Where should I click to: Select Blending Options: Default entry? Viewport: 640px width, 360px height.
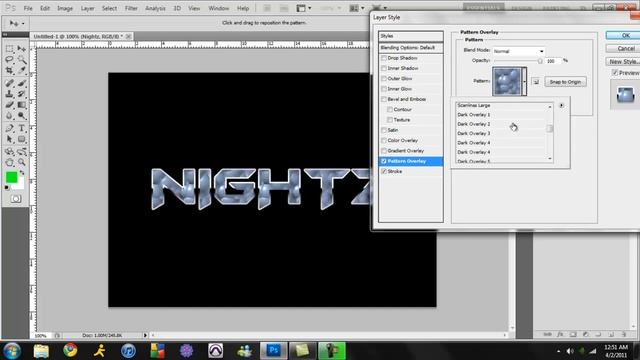pyautogui.click(x=411, y=48)
